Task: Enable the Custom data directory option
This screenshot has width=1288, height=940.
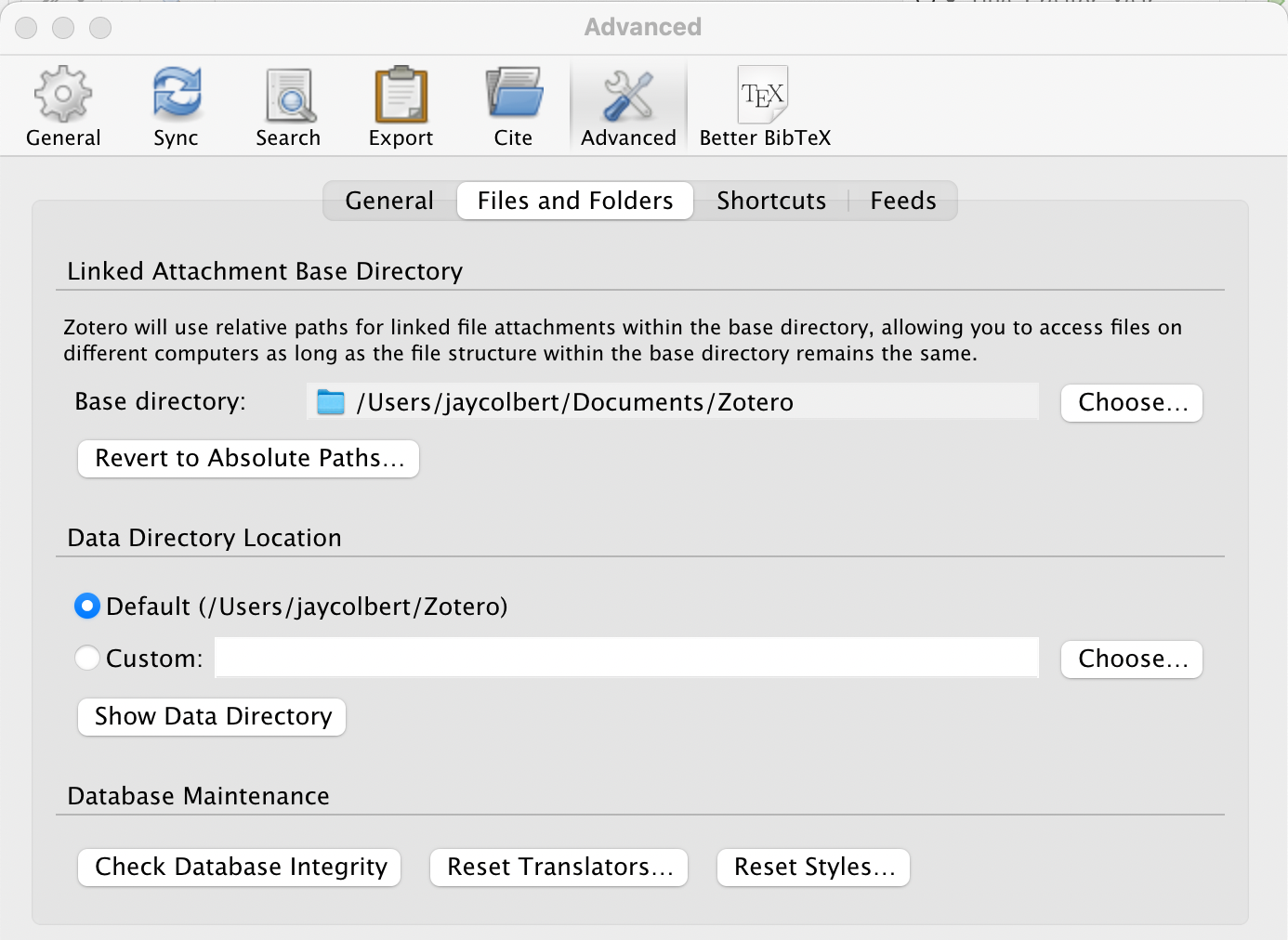Action: pyautogui.click(x=86, y=658)
